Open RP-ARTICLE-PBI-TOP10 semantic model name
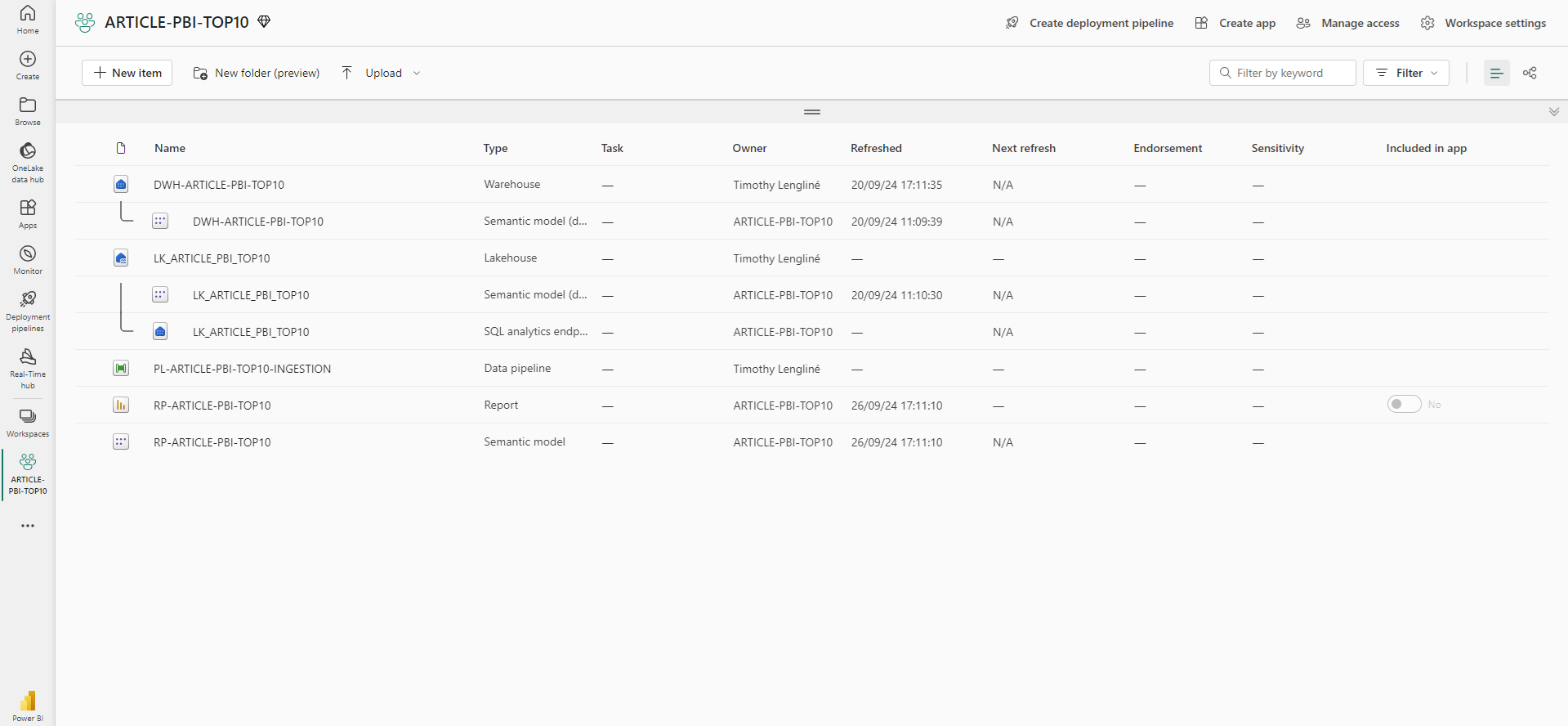The width and height of the screenshot is (1568, 726). pyautogui.click(x=212, y=442)
